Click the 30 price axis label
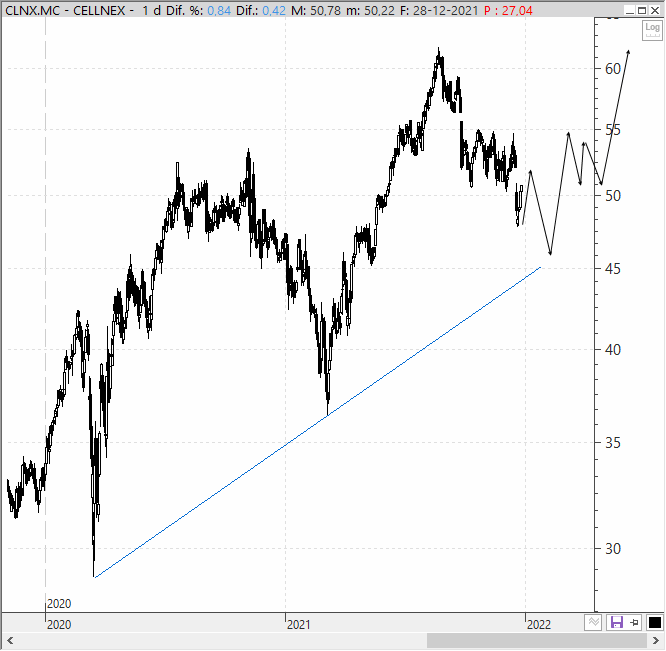666x651 pixels. coord(613,549)
